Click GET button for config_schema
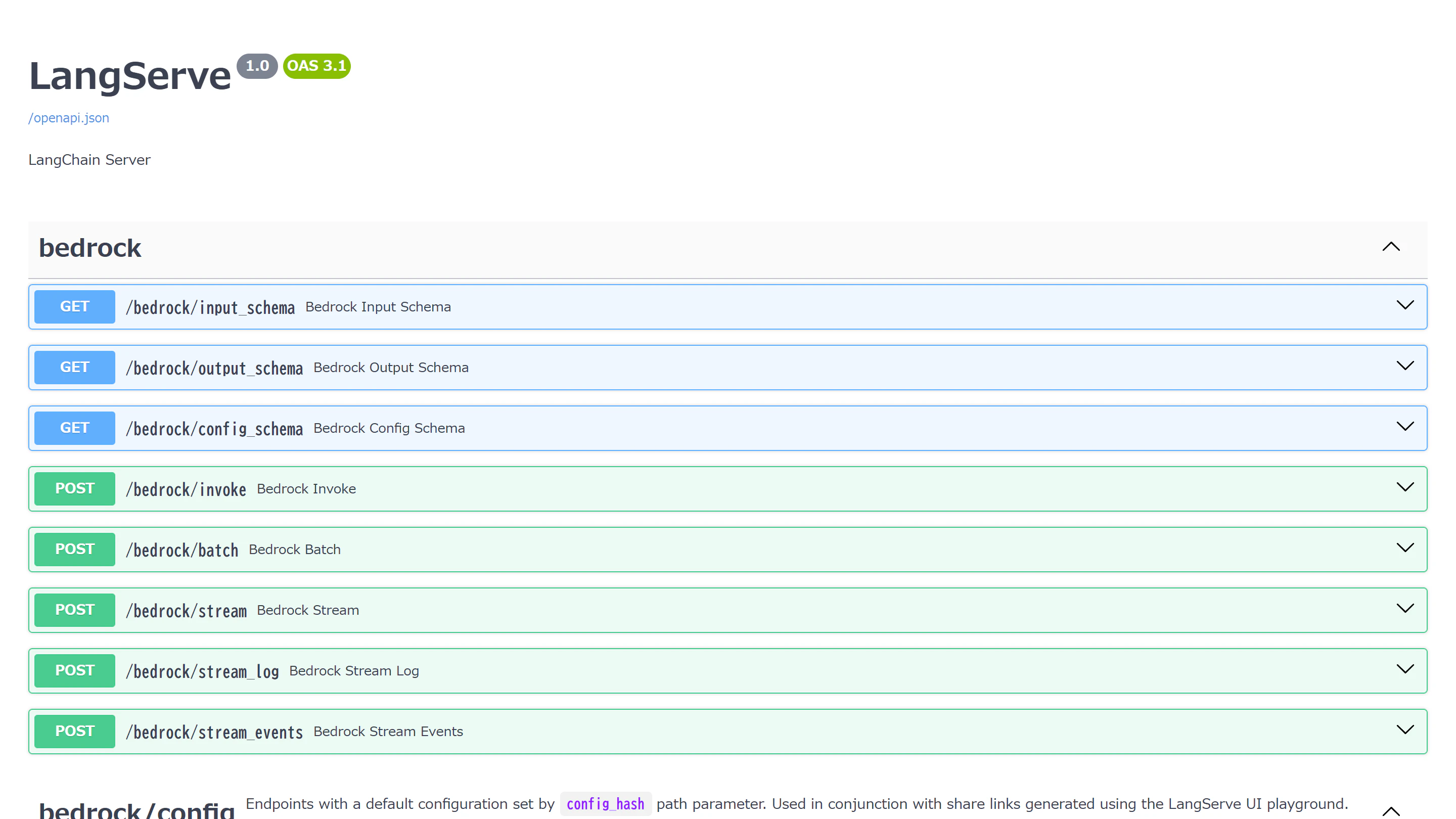 point(75,428)
